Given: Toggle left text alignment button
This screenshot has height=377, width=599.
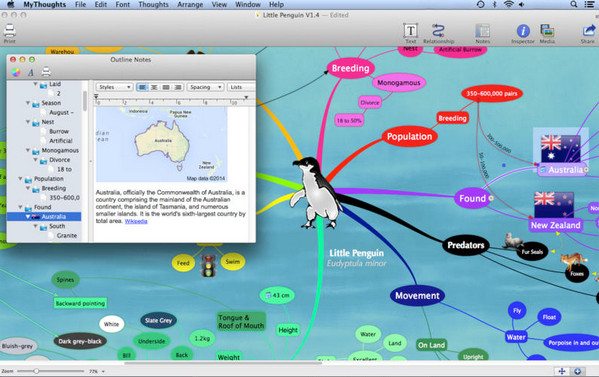Looking at the screenshot, I should click(x=142, y=87).
